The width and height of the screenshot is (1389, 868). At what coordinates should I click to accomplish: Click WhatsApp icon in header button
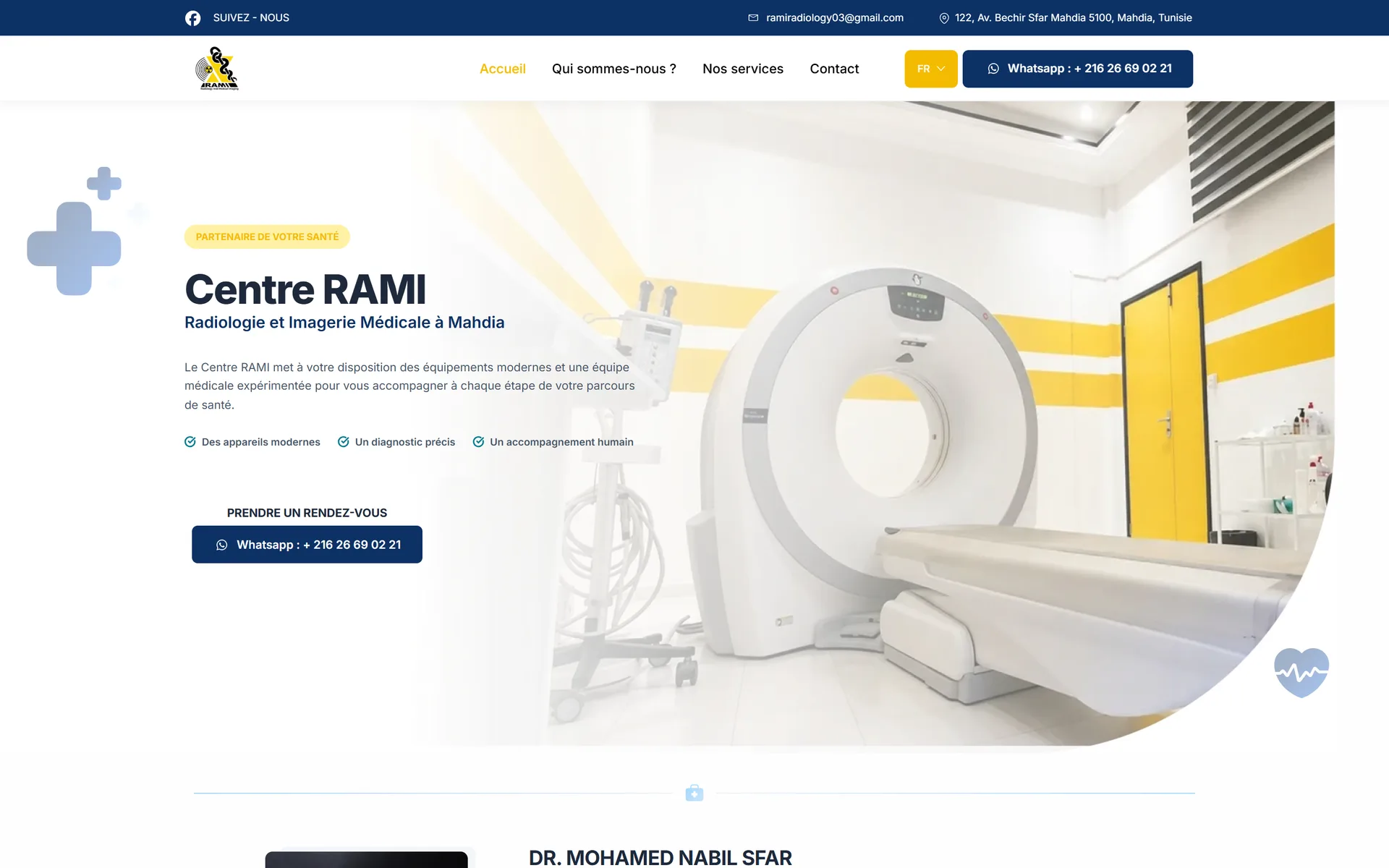pos(993,69)
